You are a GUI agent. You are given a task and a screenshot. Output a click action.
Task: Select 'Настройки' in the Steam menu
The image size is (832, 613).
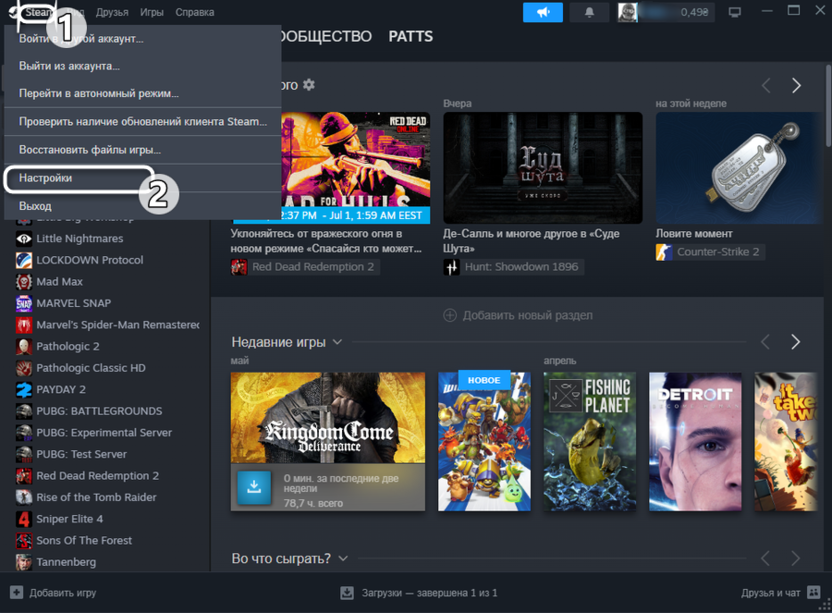pyautogui.click(x=142, y=178)
